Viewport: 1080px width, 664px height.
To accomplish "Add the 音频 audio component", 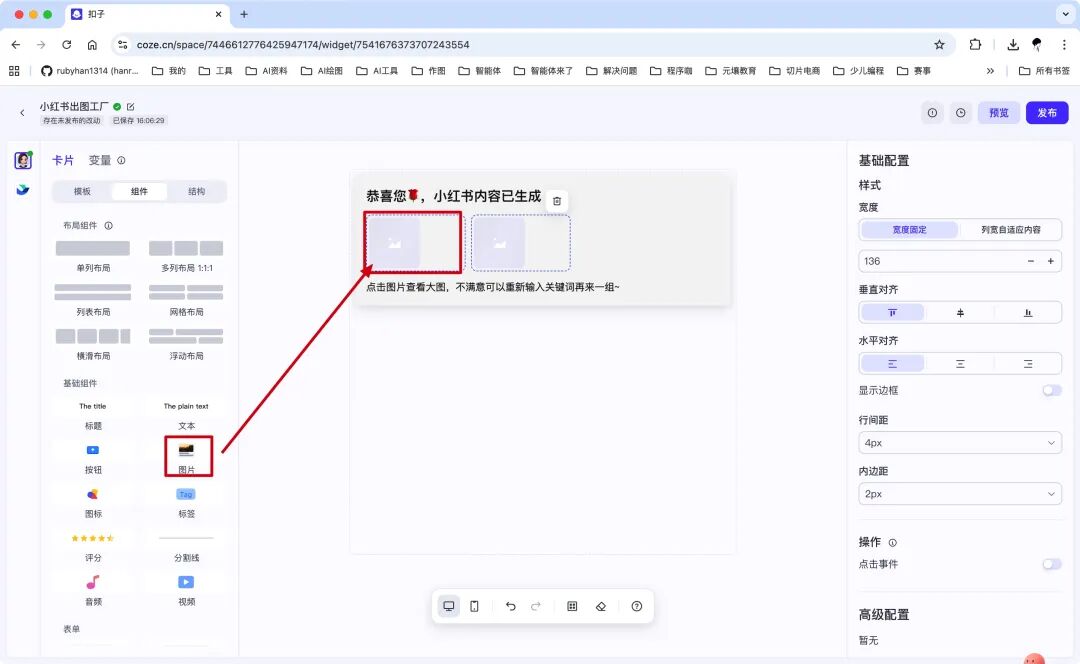I will pos(93,591).
